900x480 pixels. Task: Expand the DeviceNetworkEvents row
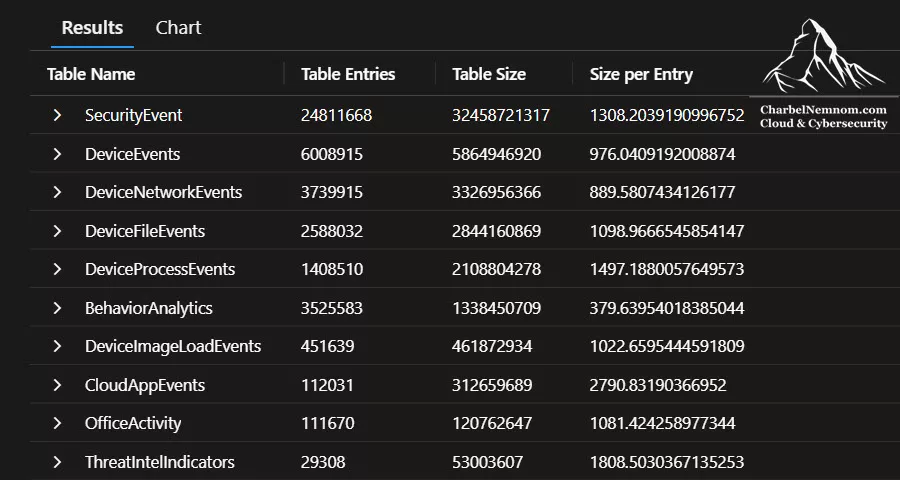click(x=57, y=192)
